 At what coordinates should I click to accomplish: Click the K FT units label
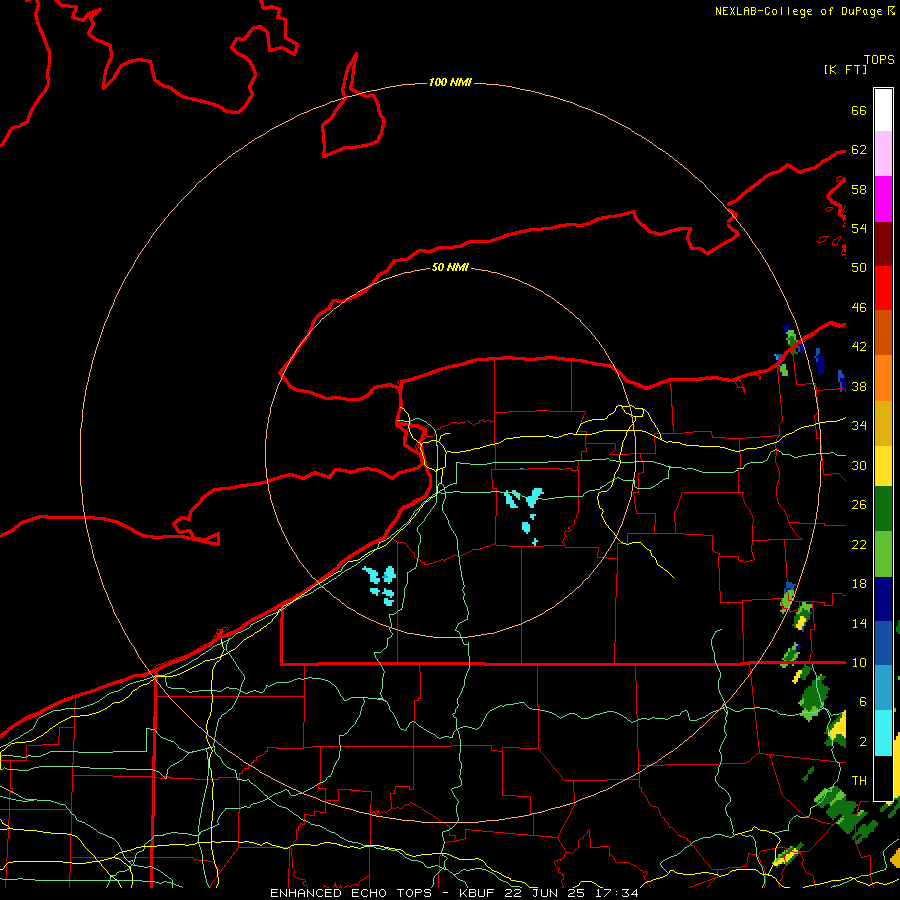coord(845,69)
